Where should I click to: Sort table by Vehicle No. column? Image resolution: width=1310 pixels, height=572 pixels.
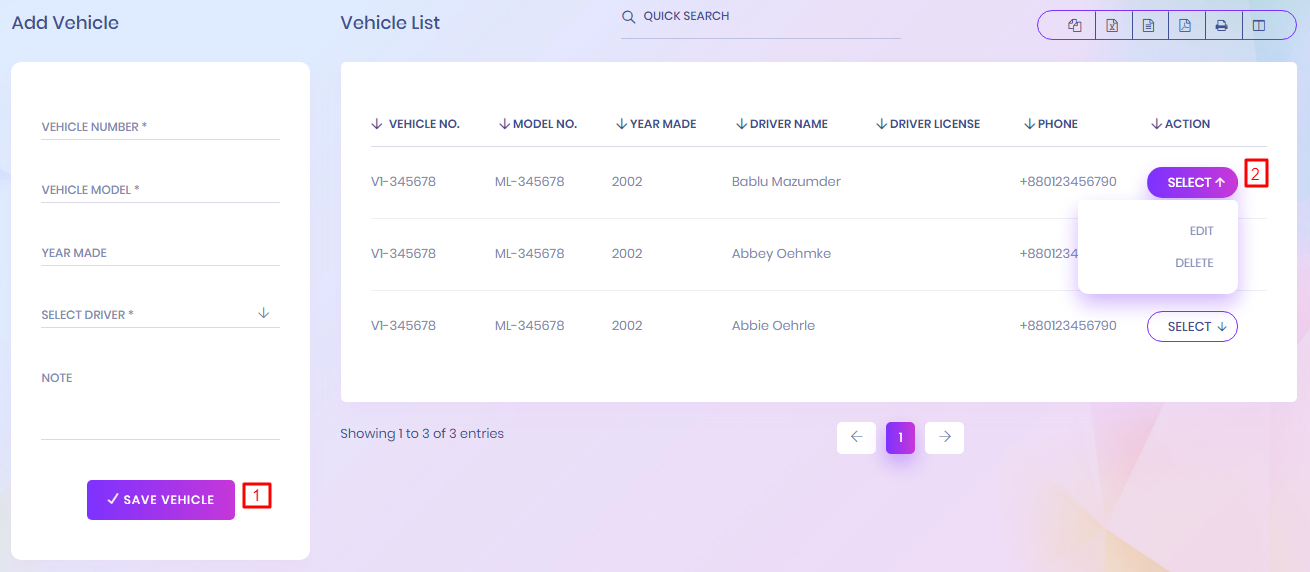point(415,124)
